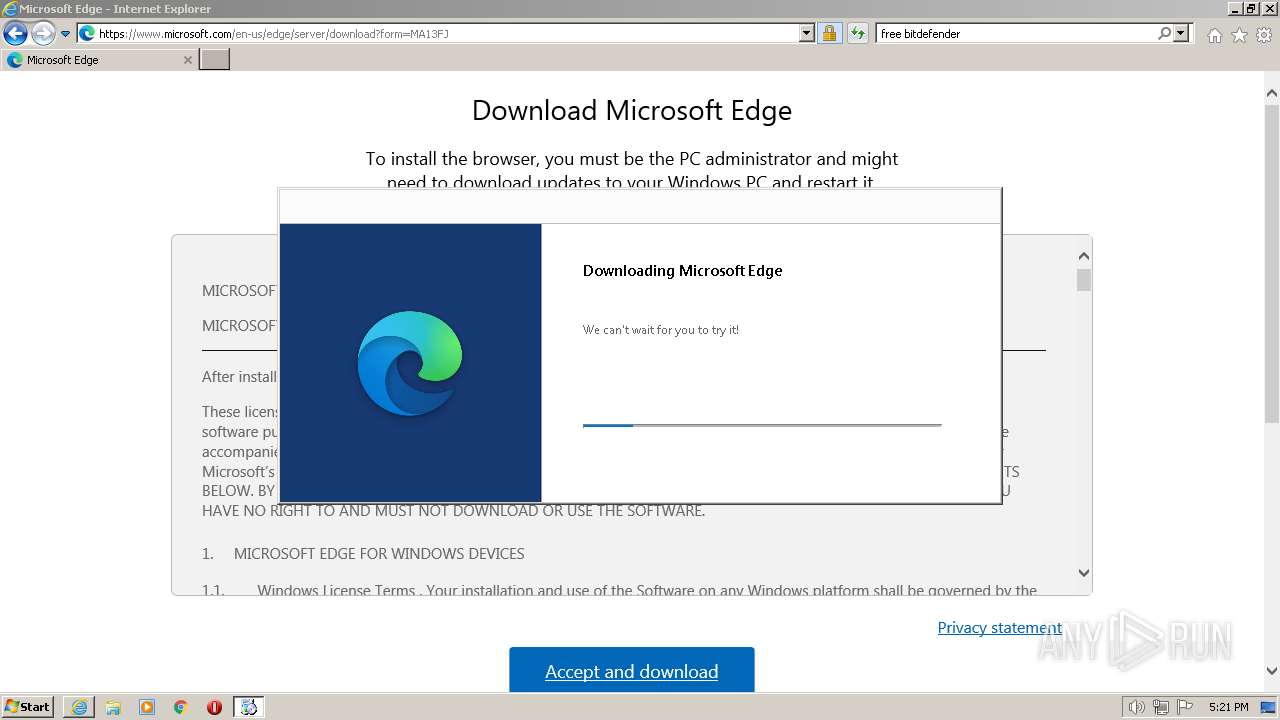Open the Windows Start button
The width and height of the screenshot is (1280, 720).
pyautogui.click(x=28, y=706)
